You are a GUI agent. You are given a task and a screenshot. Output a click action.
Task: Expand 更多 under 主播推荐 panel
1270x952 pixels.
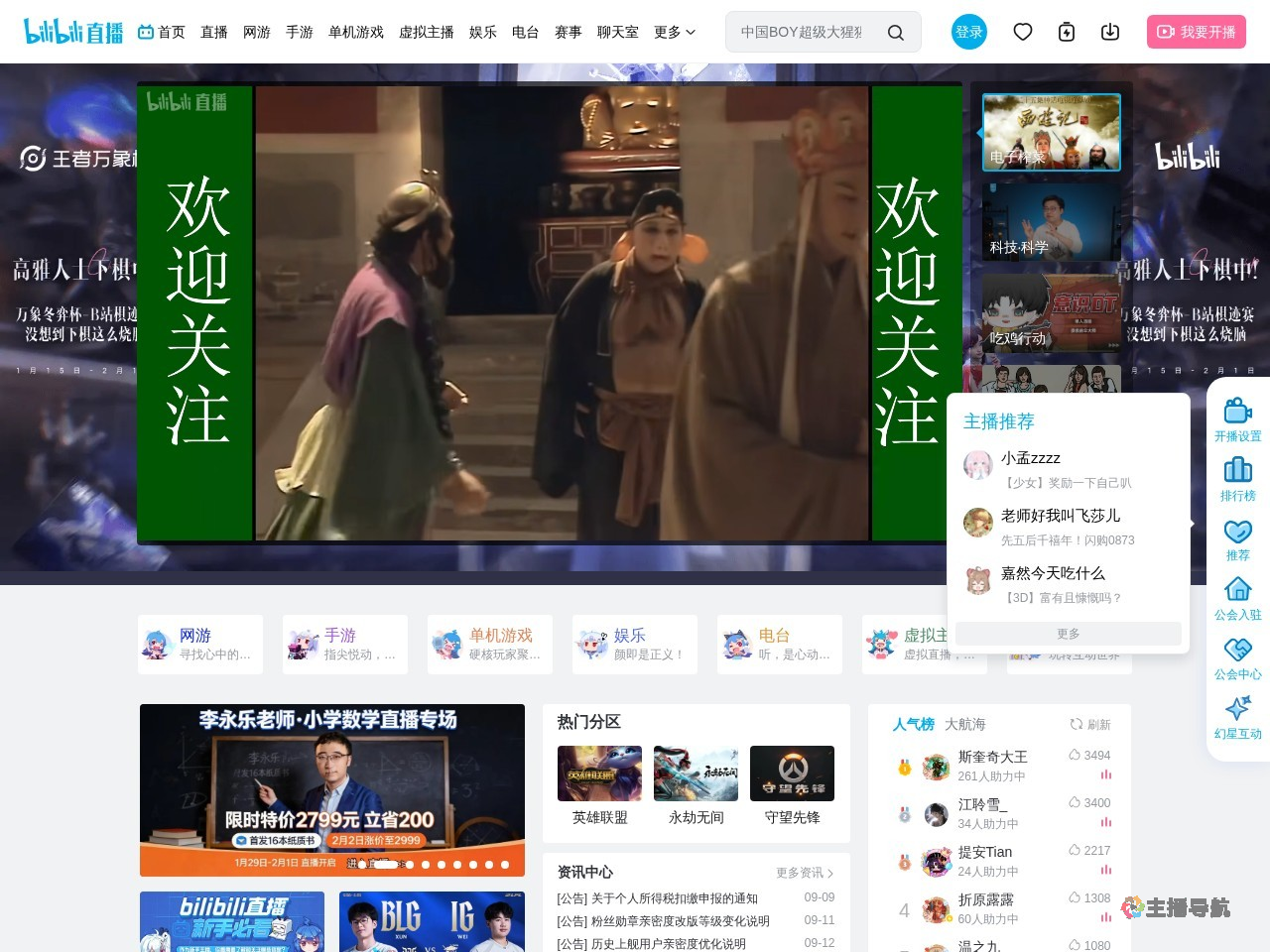pyautogui.click(x=1068, y=634)
